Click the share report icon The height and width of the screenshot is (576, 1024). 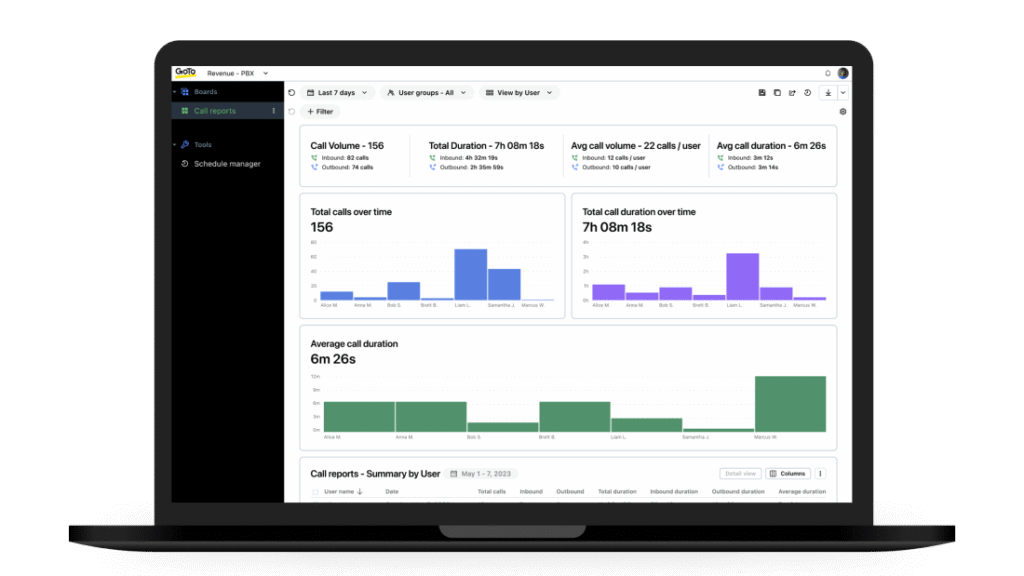[792, 93]
